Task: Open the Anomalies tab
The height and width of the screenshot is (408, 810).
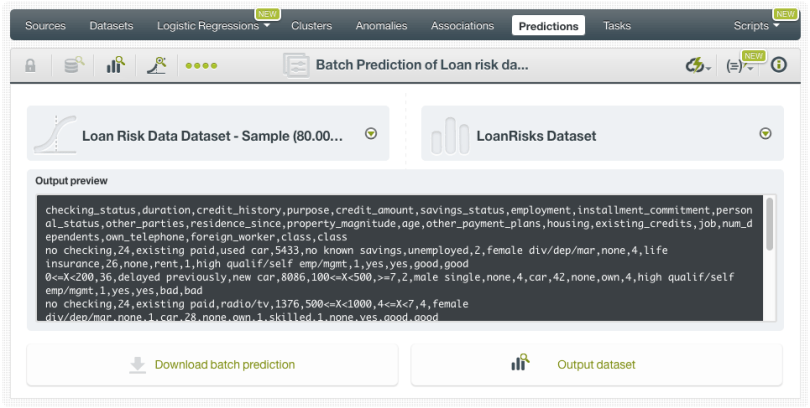Action: 381,25
